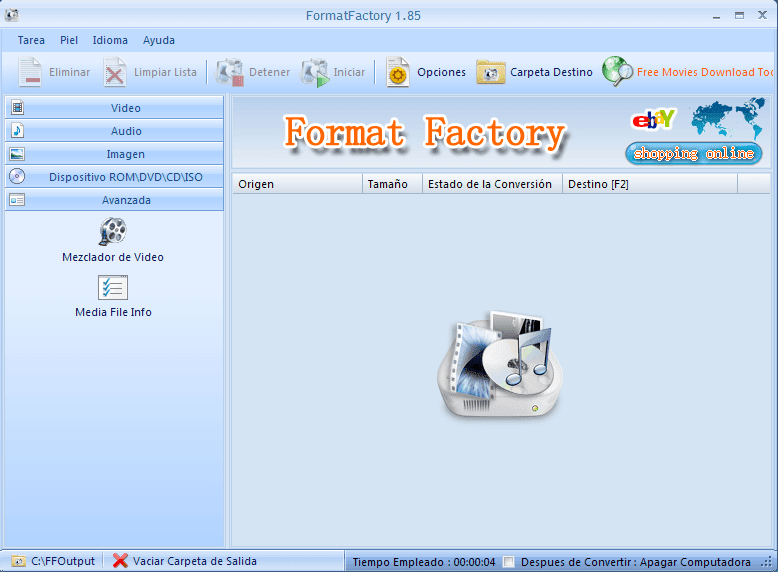Click the Carpeta Destino label
778x572 pixels.
point(551,72)
